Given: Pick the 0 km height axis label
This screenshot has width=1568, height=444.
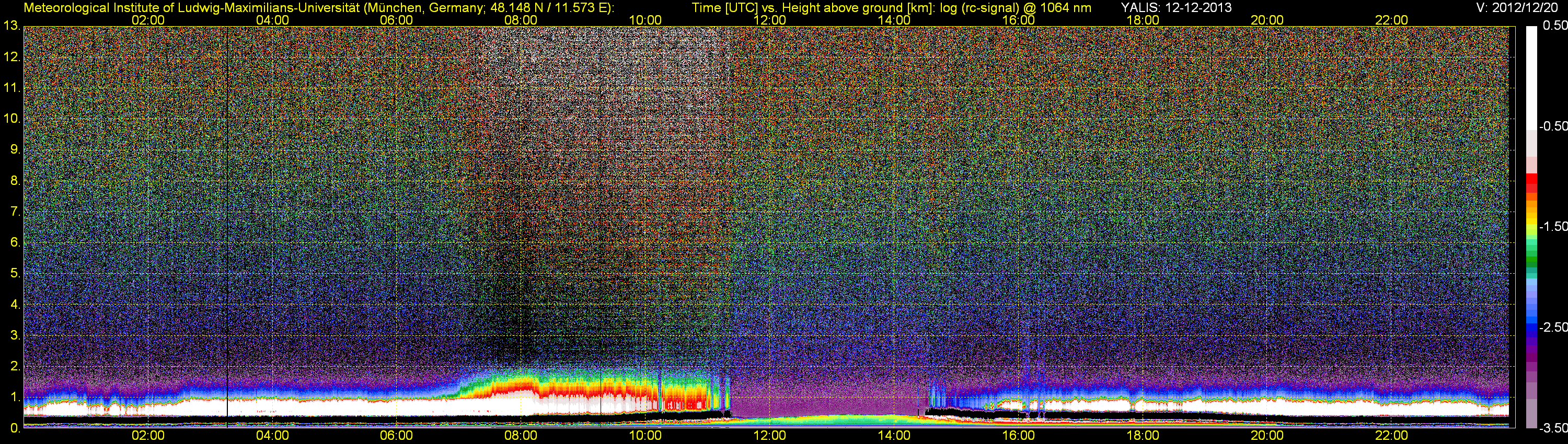Looking at the screenshot, I should click(x=15, y=428).
